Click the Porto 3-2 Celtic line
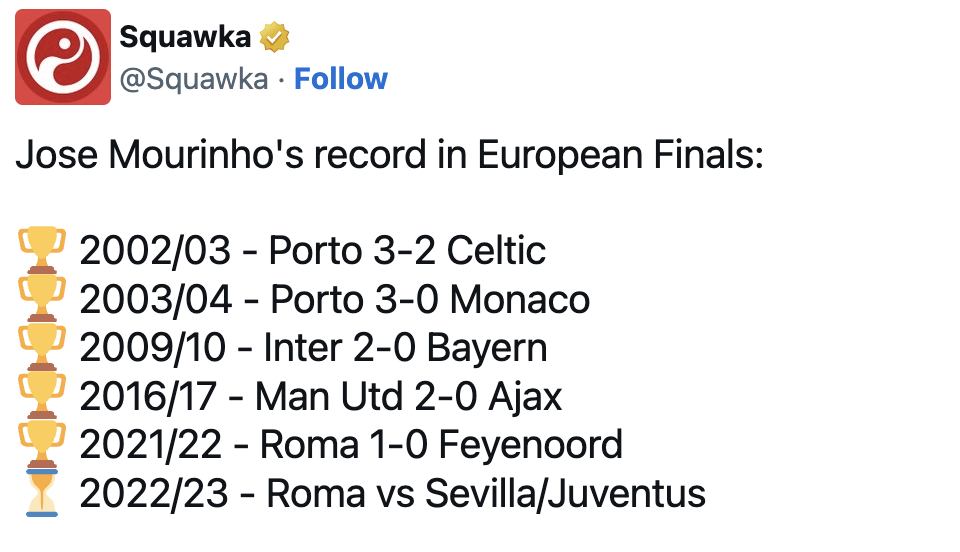Image resolution: width=960 pixels, height=552 pixels. (312, 250)
